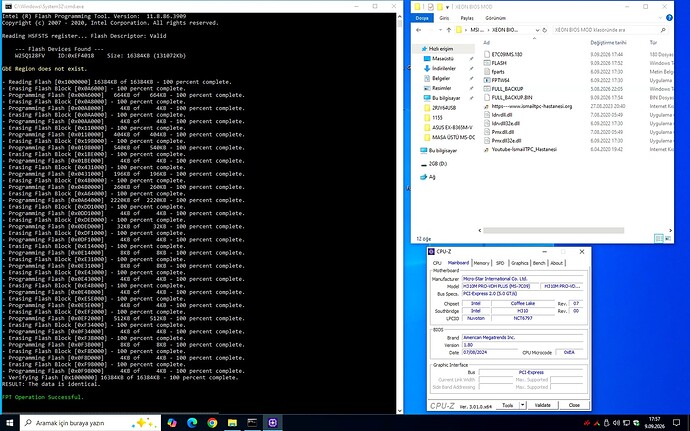The image size is (690, 431).
Task: Select FULL_BACKUP.BIN file
Action: point(511,97)
